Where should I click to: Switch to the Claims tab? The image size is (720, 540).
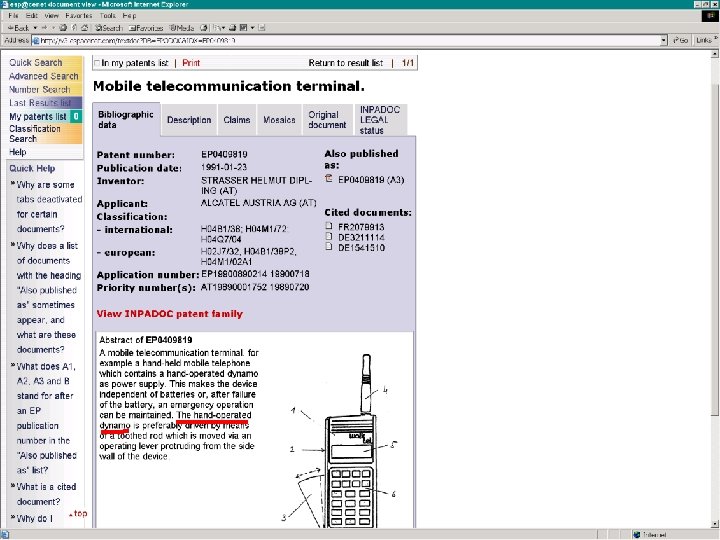[x=236, y=120]
